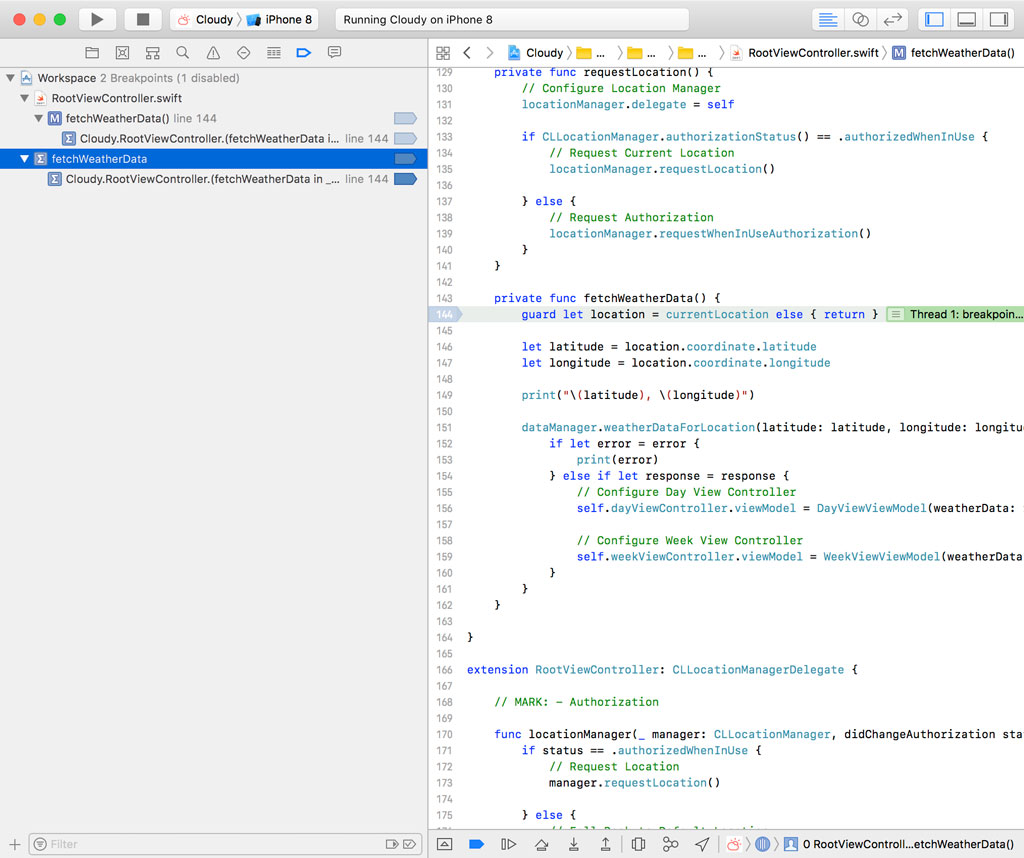Collapse the RootViewController.swift breakpoint list

(x=22, y=99)
